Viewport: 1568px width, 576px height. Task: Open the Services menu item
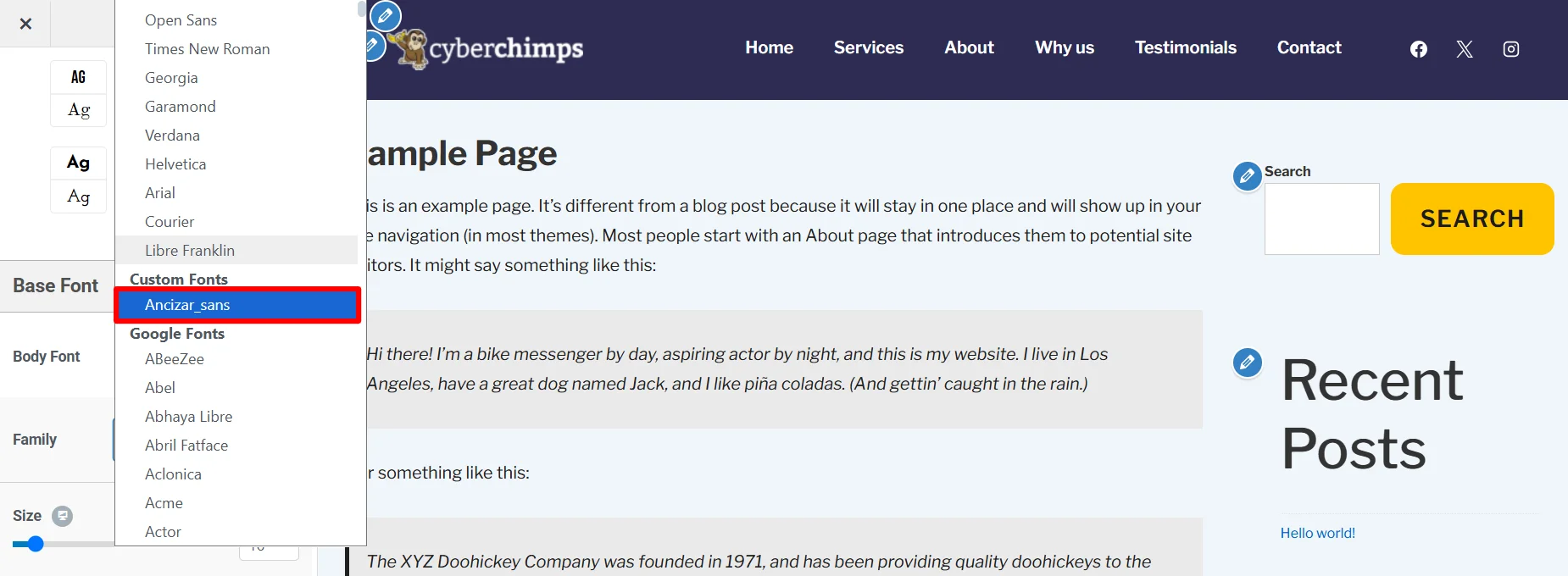coord(869,47)
